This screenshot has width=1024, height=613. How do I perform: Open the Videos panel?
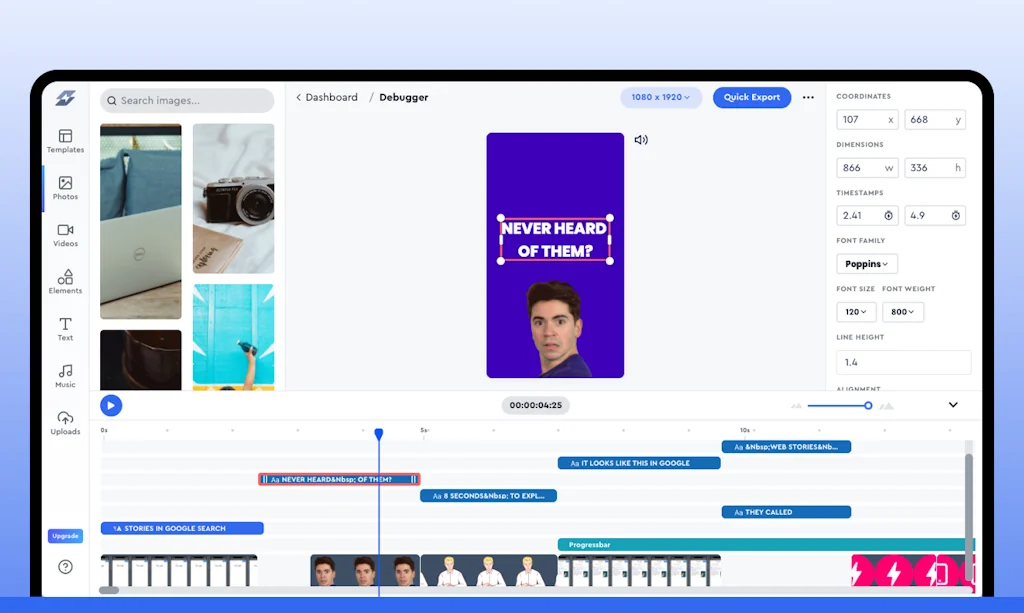coord(65,236)
